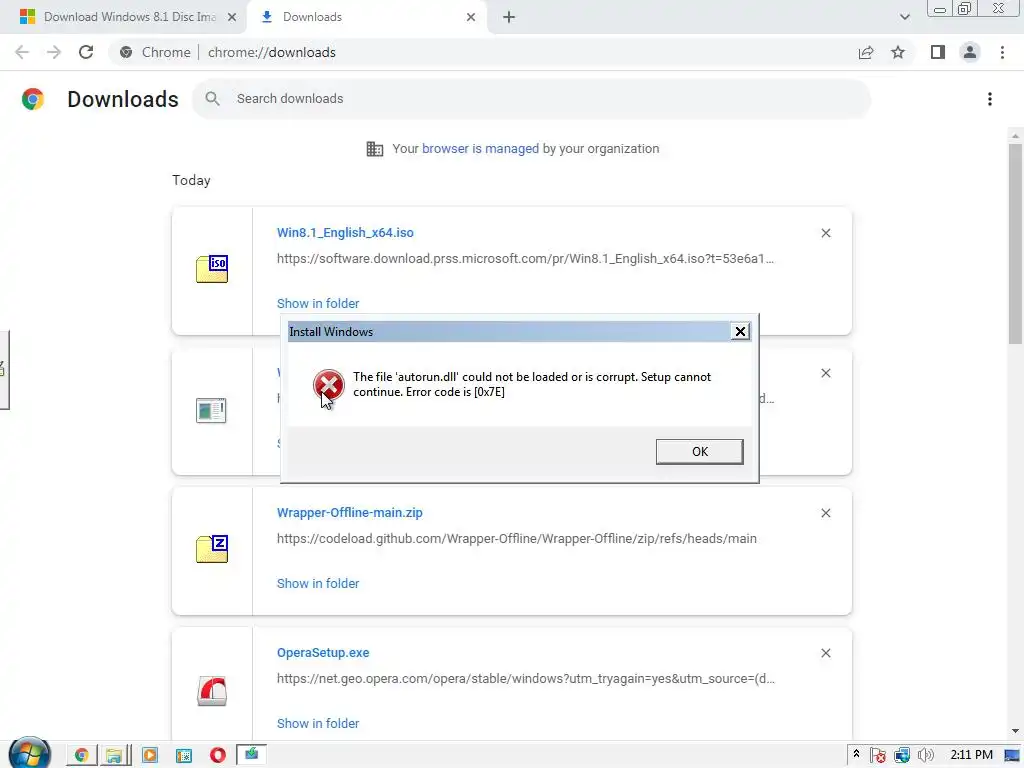This screenshot has height=768, width=1024.
Task: Open Windows Explorer from the taskbar
Action: 114,755
